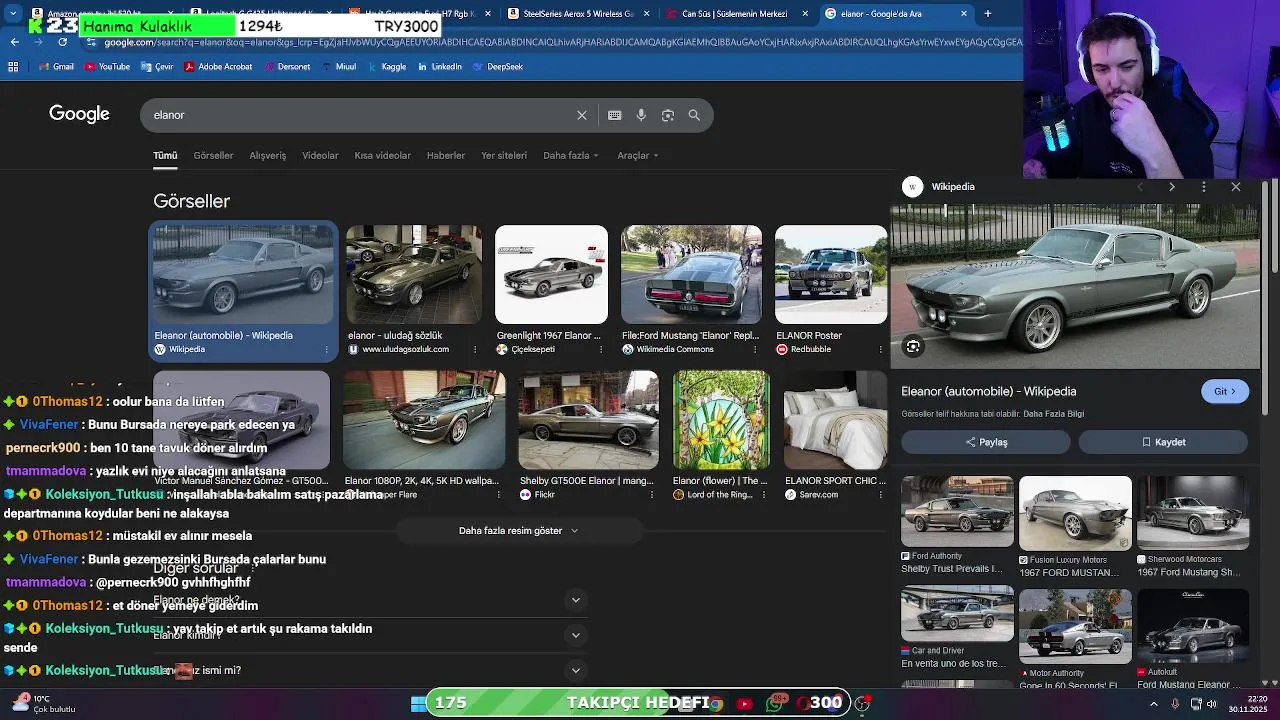
Task: Open Kaggle bookmark
Action: pos(386,67)
